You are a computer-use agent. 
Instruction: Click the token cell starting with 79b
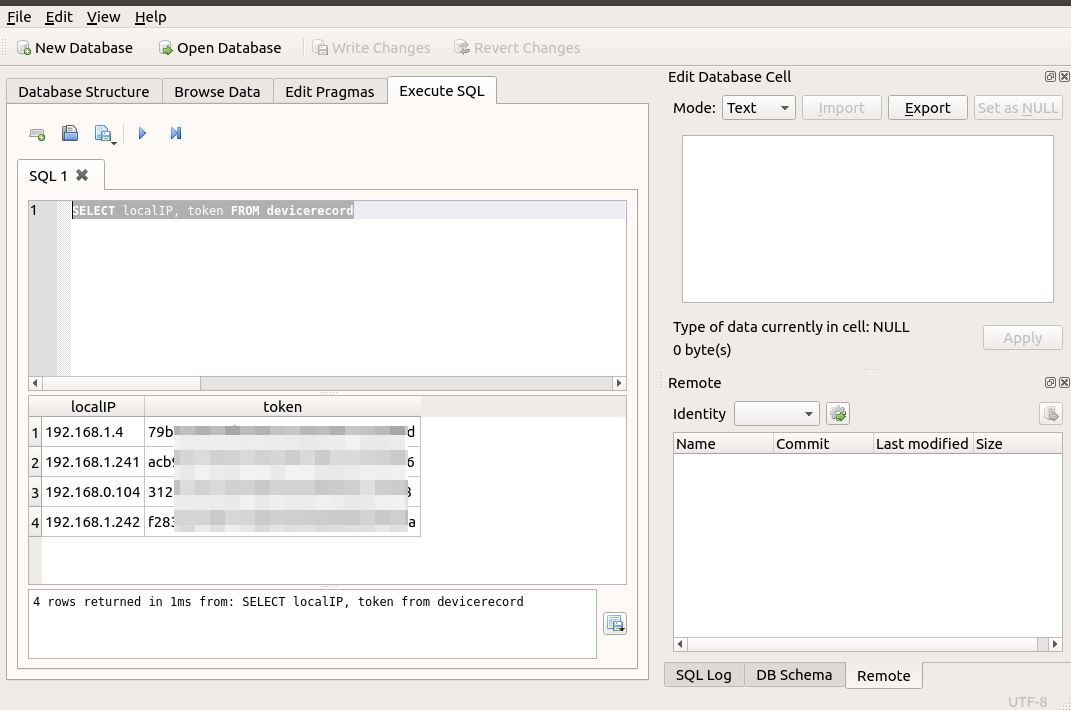(x=283, y=432)
